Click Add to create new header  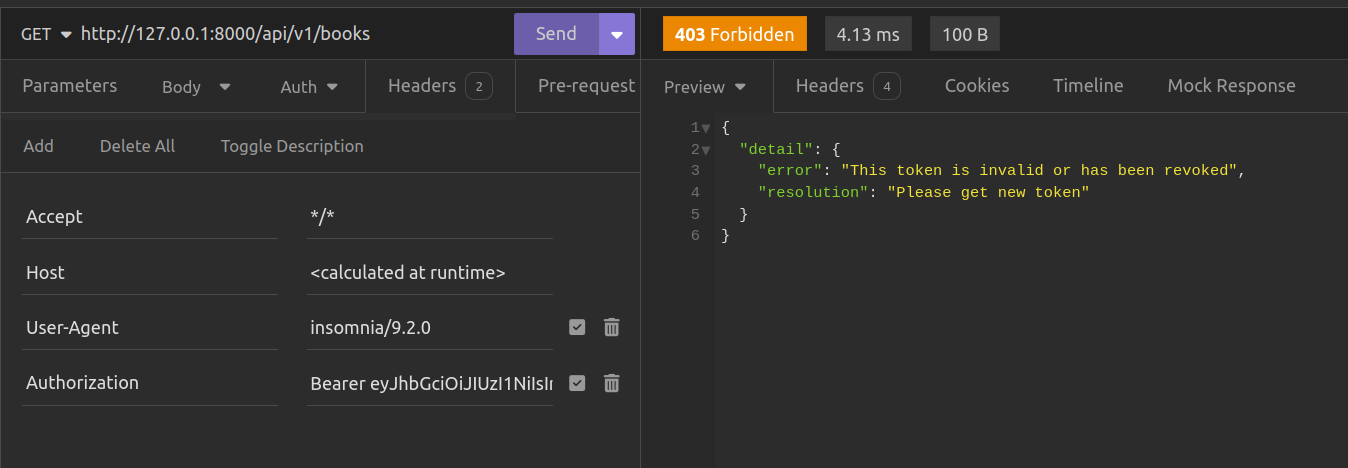[x=38, y=146]
